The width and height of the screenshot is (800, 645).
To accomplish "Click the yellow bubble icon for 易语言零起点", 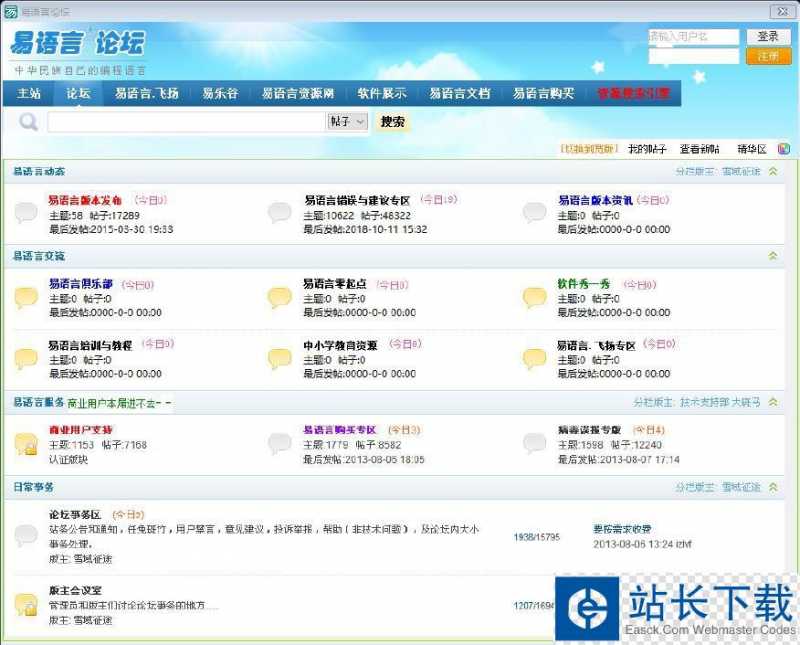I will coord(280,297).
